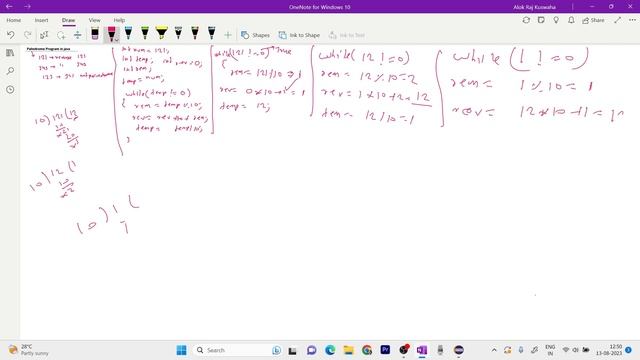Open the selected pink pen's options dropdown
640x360 pixels.
pos(116,40)
